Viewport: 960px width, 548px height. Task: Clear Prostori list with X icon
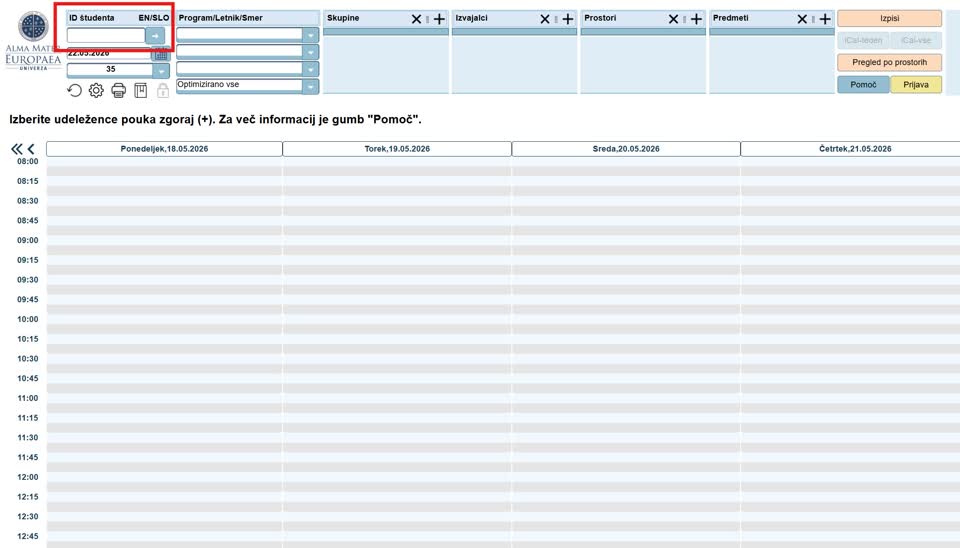pos(673,19)
